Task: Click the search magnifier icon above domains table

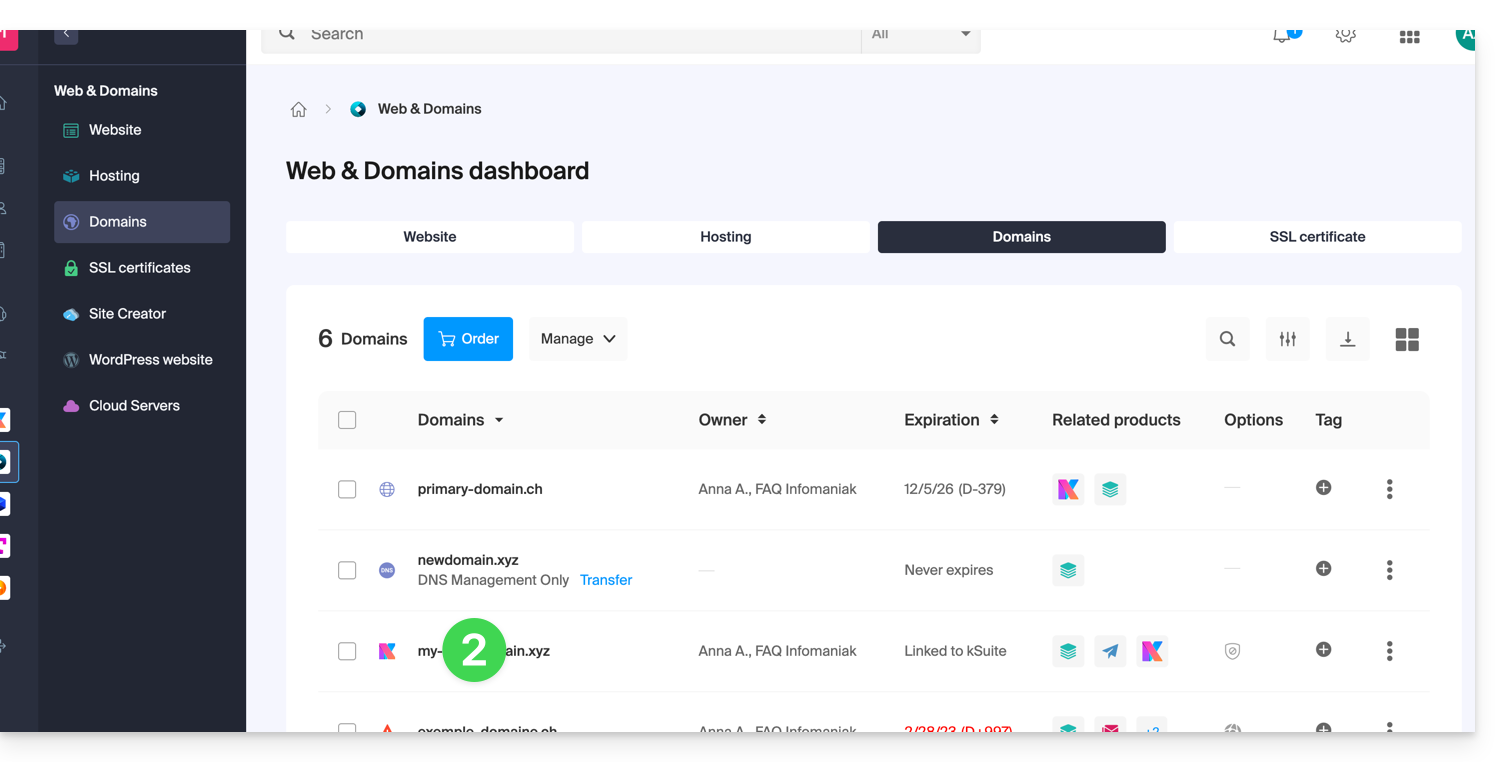Action: coord(1227,339)
